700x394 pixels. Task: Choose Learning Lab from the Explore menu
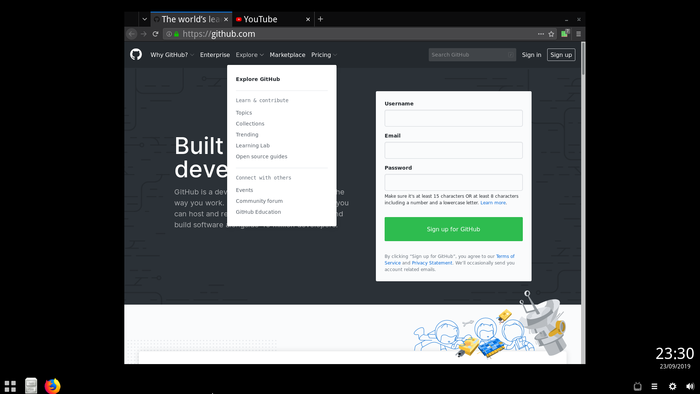coord(253,145)
